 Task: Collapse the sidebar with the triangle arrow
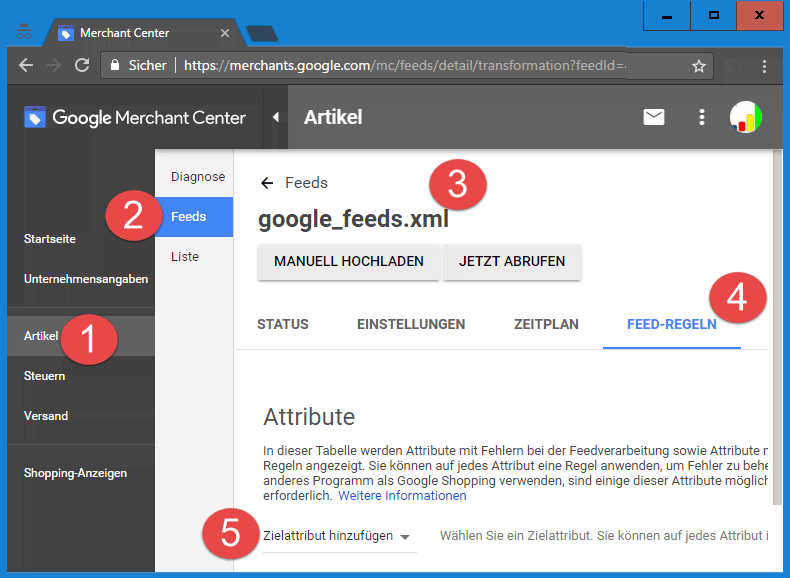click(x=275, y=117)
